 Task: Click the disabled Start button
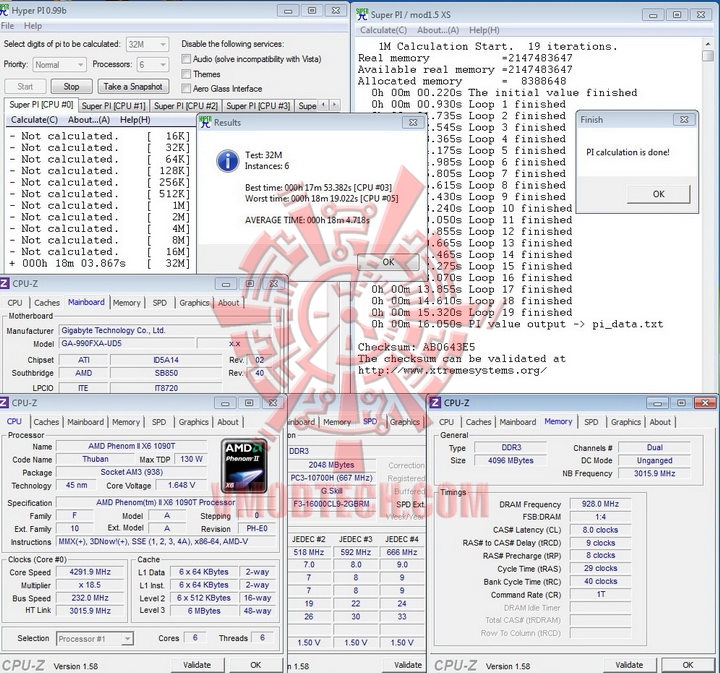[x=25, y=86]
